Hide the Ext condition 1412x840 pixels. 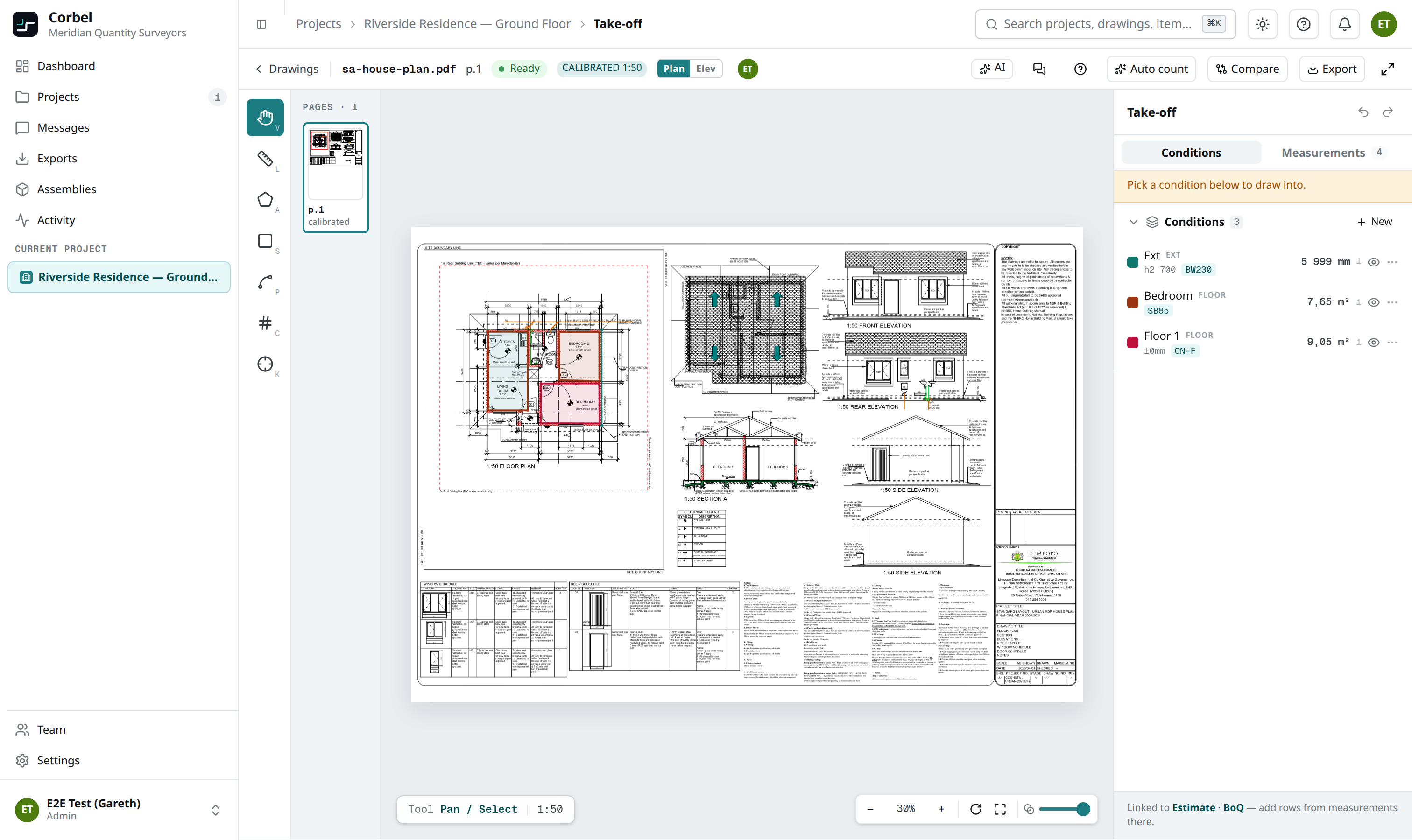1374,262
